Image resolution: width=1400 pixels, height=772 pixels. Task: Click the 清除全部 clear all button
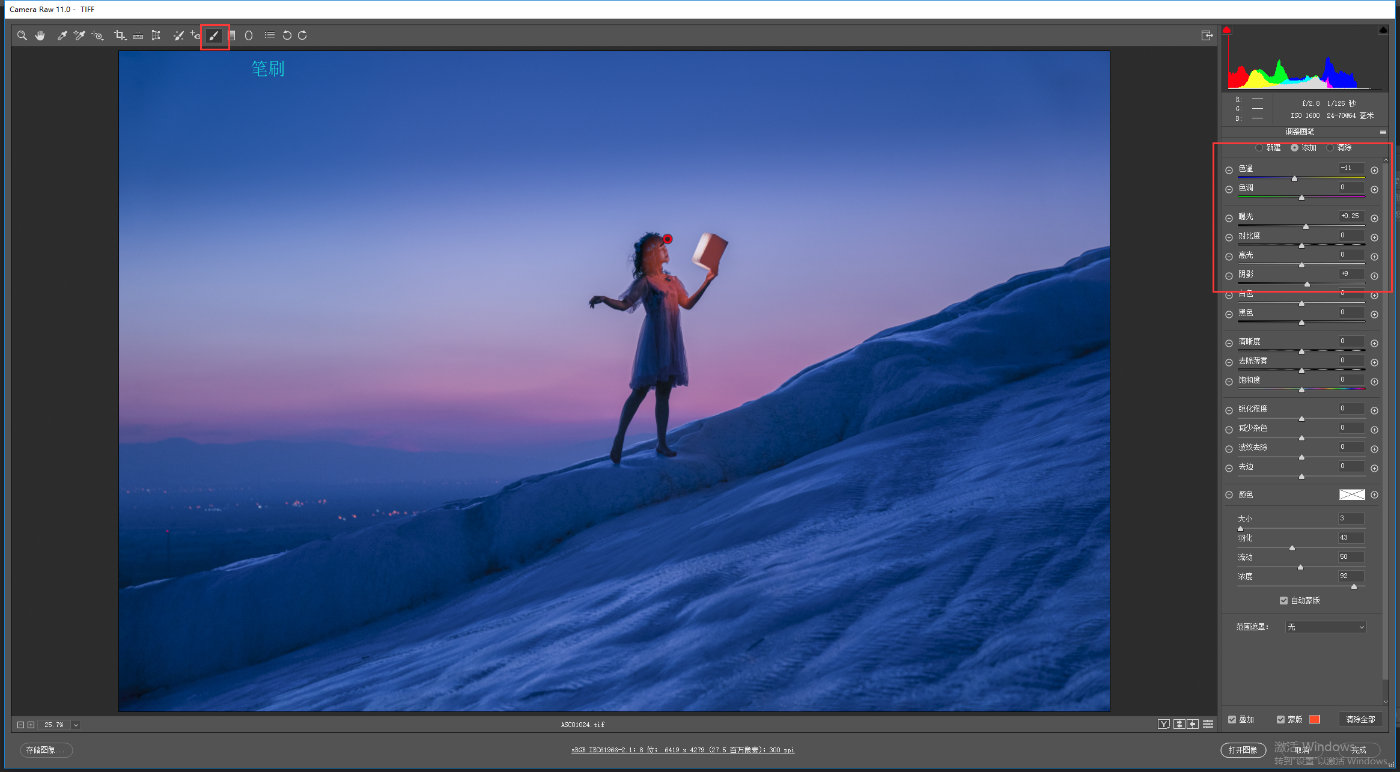point(1360,719)
